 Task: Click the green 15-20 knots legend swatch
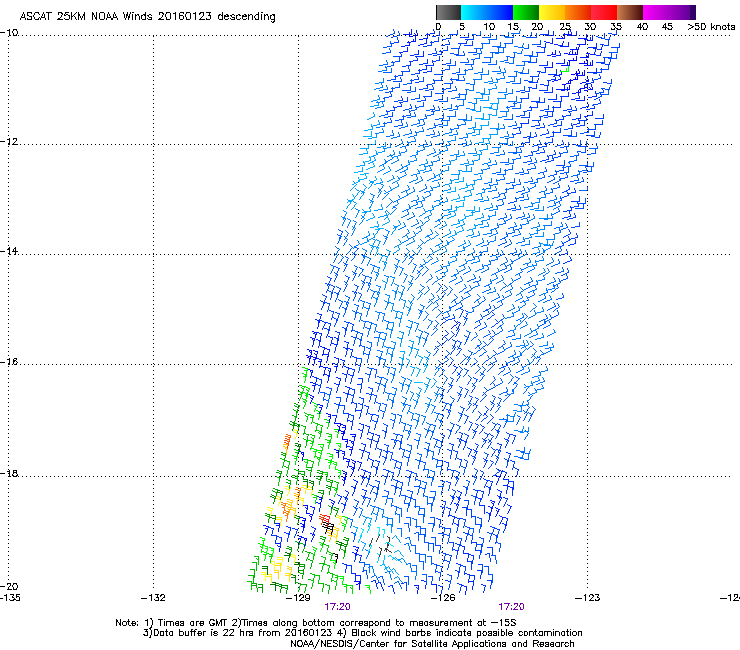(x=526, y=12)
